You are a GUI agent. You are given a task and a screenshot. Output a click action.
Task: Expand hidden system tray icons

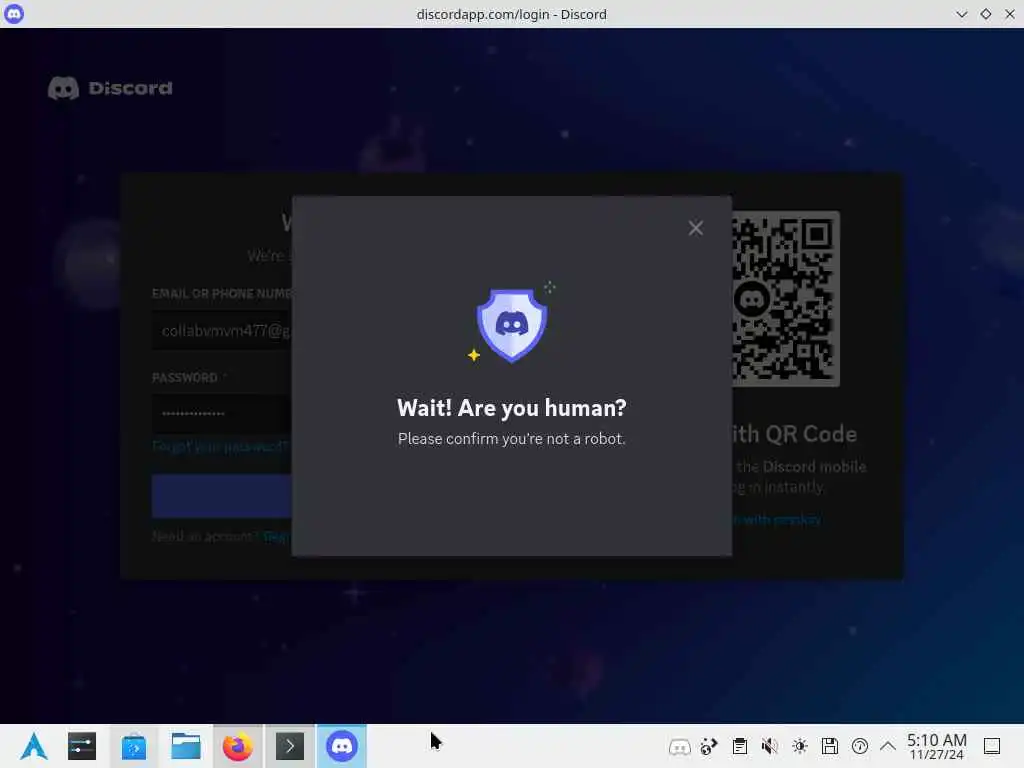tap(888, 746)
